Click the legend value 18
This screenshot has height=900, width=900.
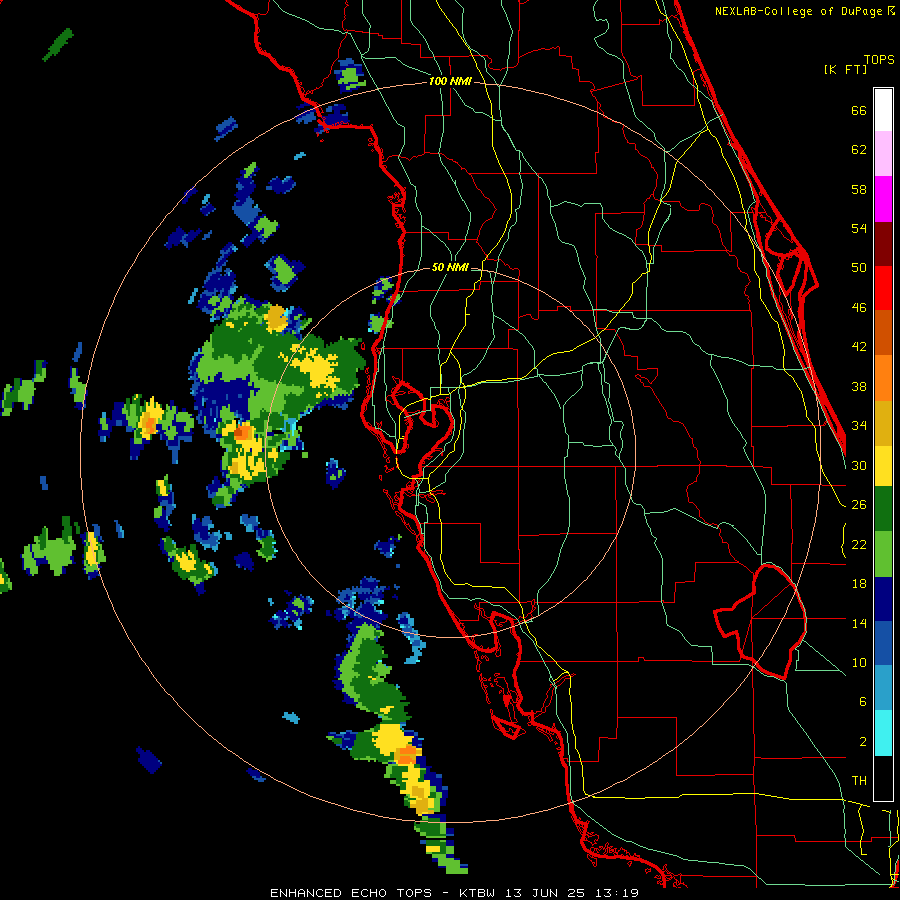pyautogui.click(x=859, y=584)
